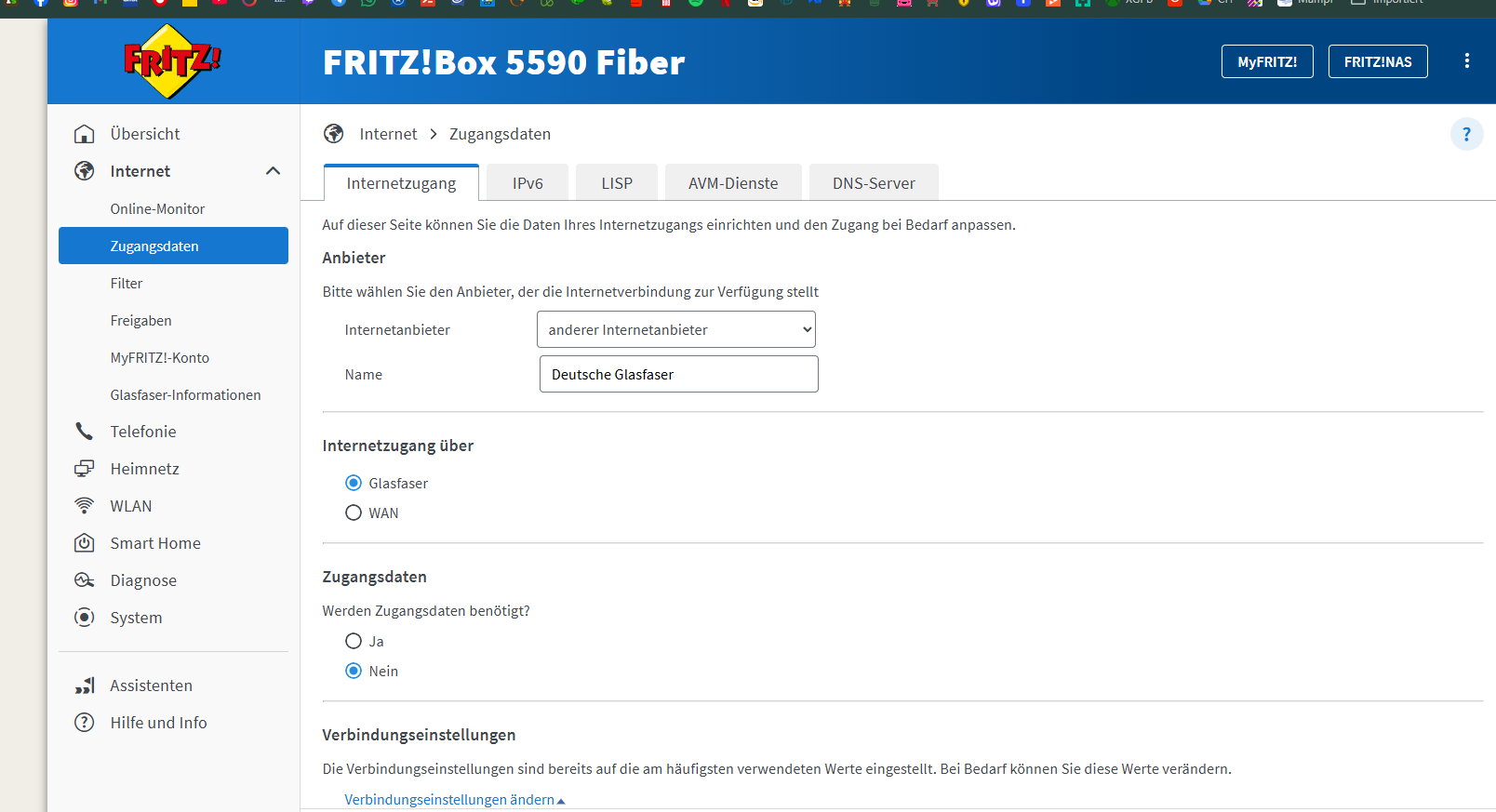Click the Hilfe und Info question icon
Image resolution: width=1496 pixels, height=812 pixels.
(85, 723)
